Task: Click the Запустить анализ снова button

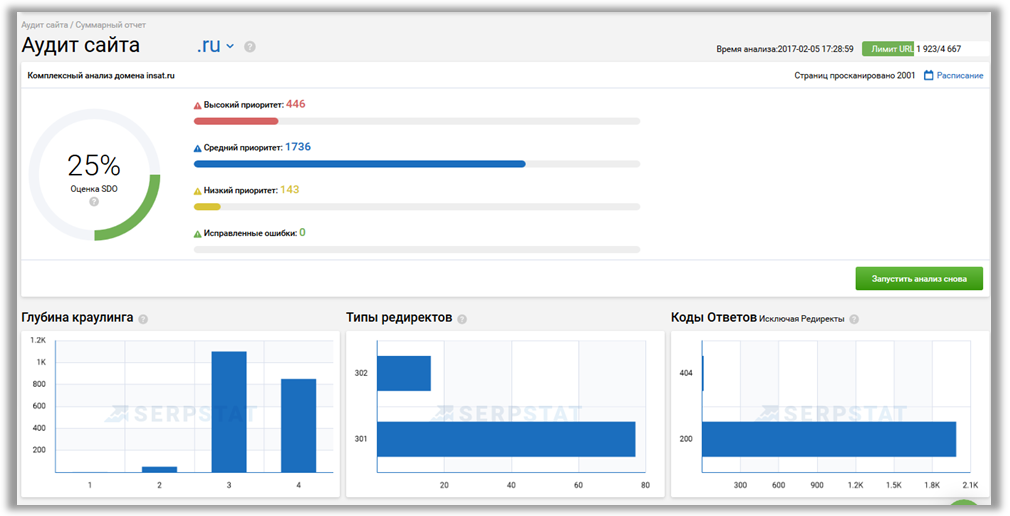Action: [919, 279]
